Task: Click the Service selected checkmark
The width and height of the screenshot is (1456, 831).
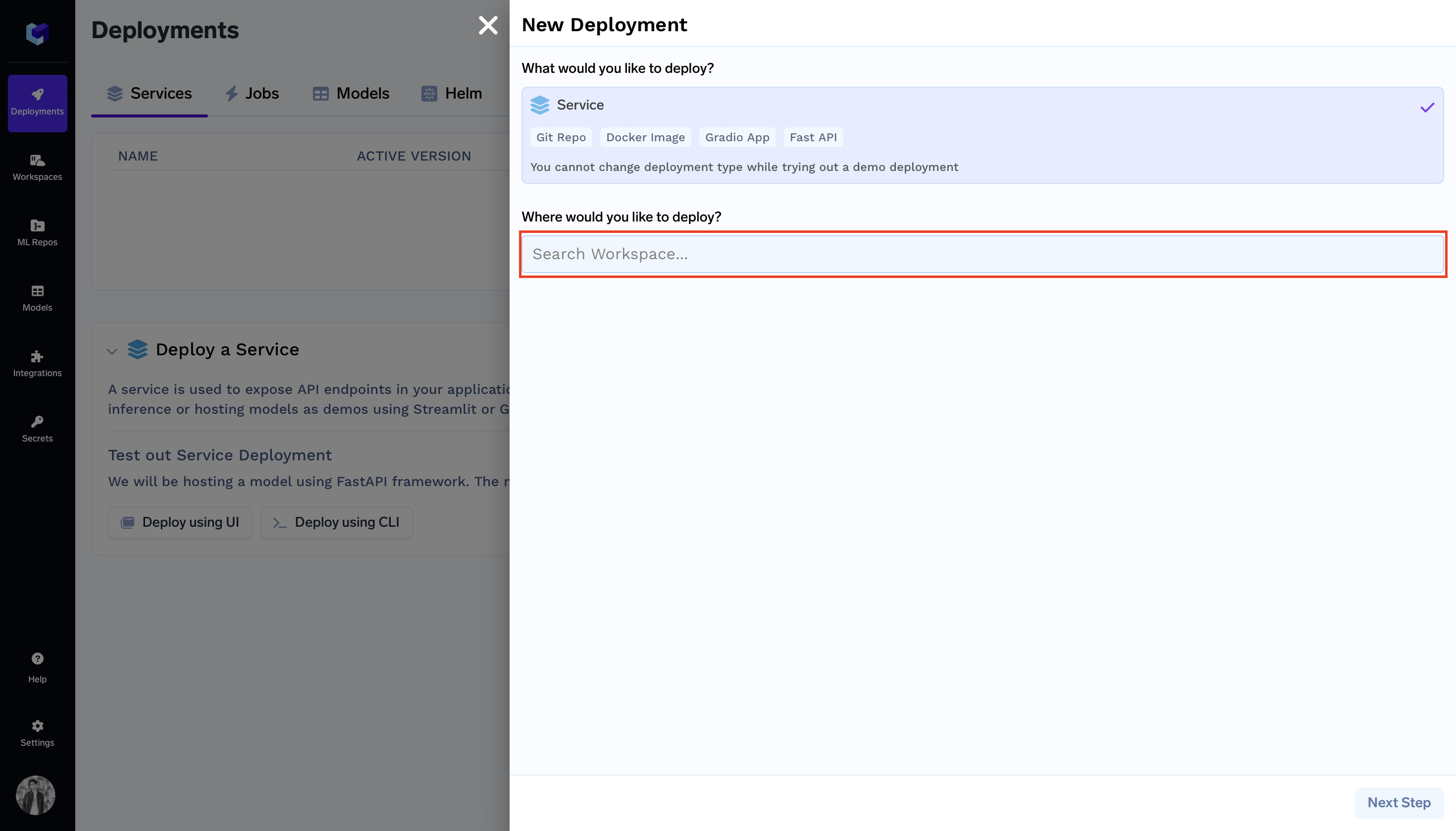Action: pyautogui.click(x=1427, y=108)
